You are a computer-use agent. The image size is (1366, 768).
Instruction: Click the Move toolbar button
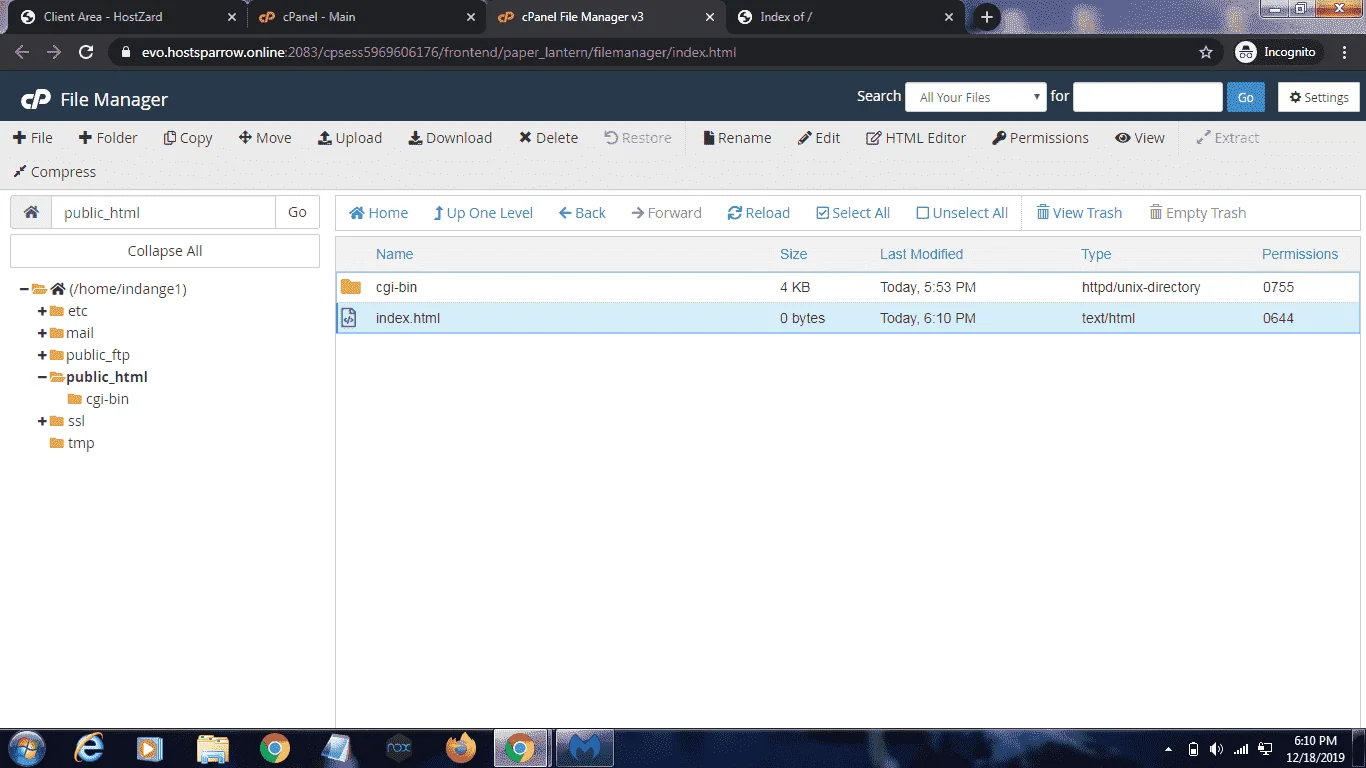pyautogui.click(x=265, y=138)
